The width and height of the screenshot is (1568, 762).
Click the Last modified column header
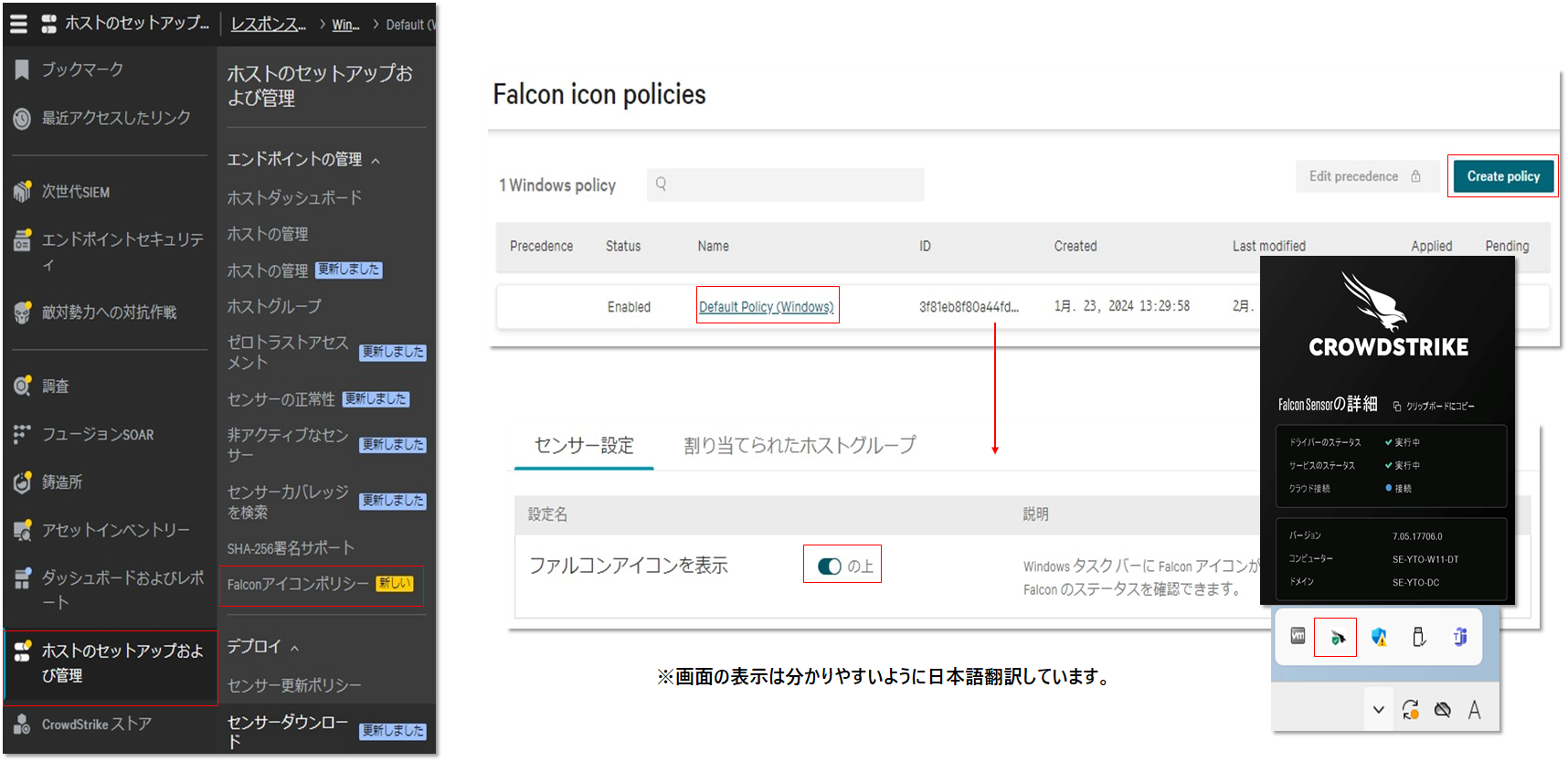click(1268, 247)
